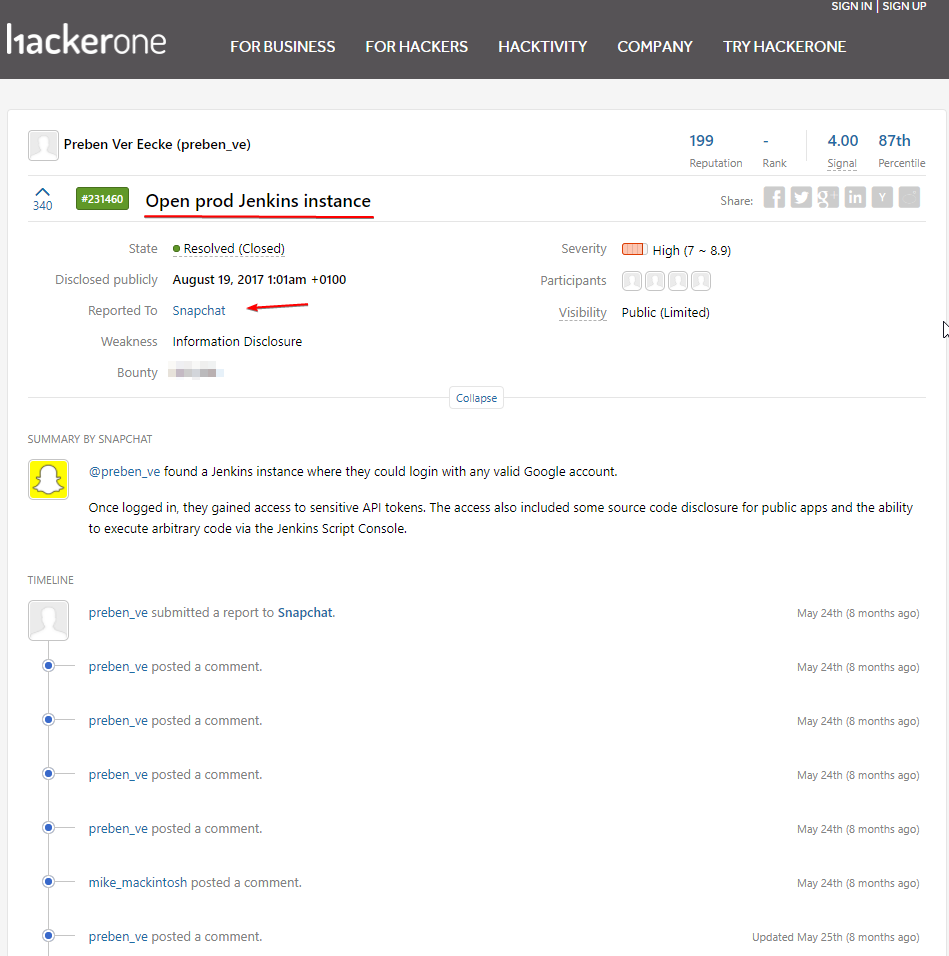
Task: Open second participant avatar
Action: 655,281
